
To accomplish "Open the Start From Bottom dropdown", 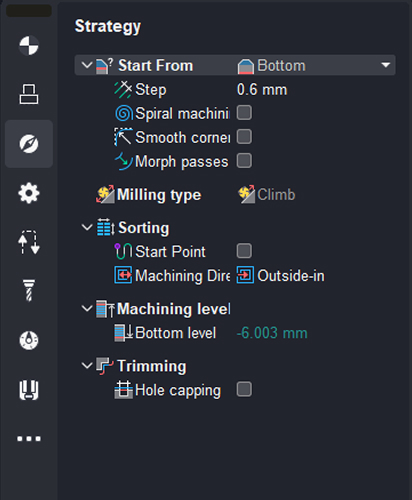I will click(316, 65).
